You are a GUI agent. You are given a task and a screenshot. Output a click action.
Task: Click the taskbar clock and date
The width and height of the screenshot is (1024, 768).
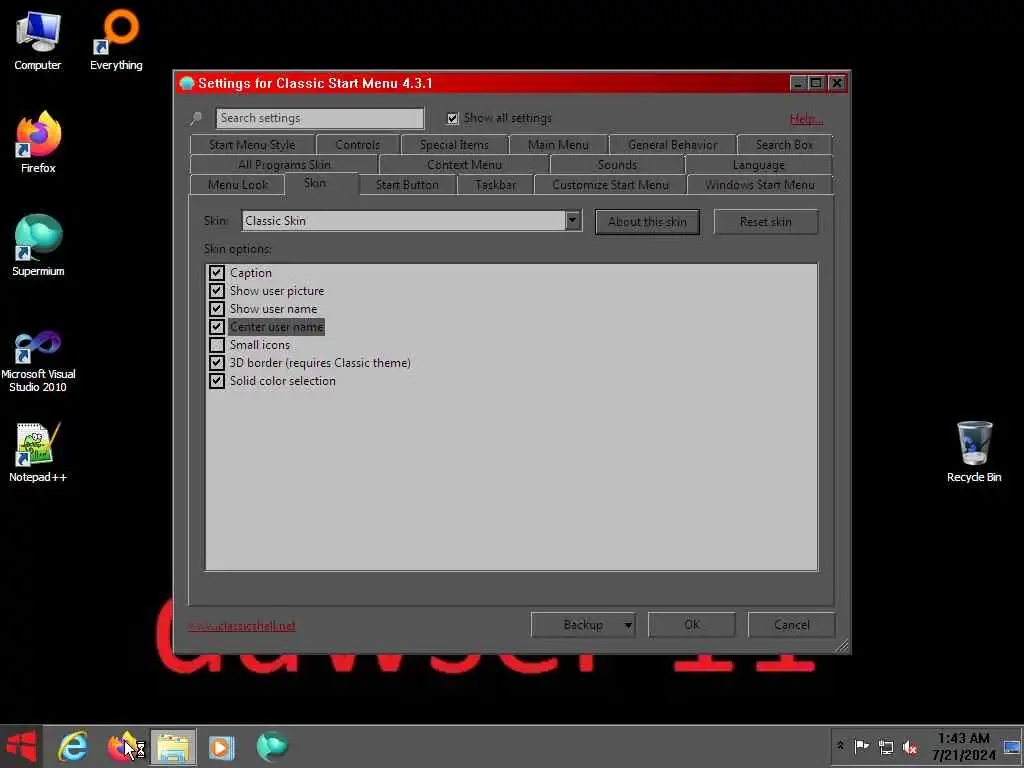pyautogui.click(x=963, y=746)
